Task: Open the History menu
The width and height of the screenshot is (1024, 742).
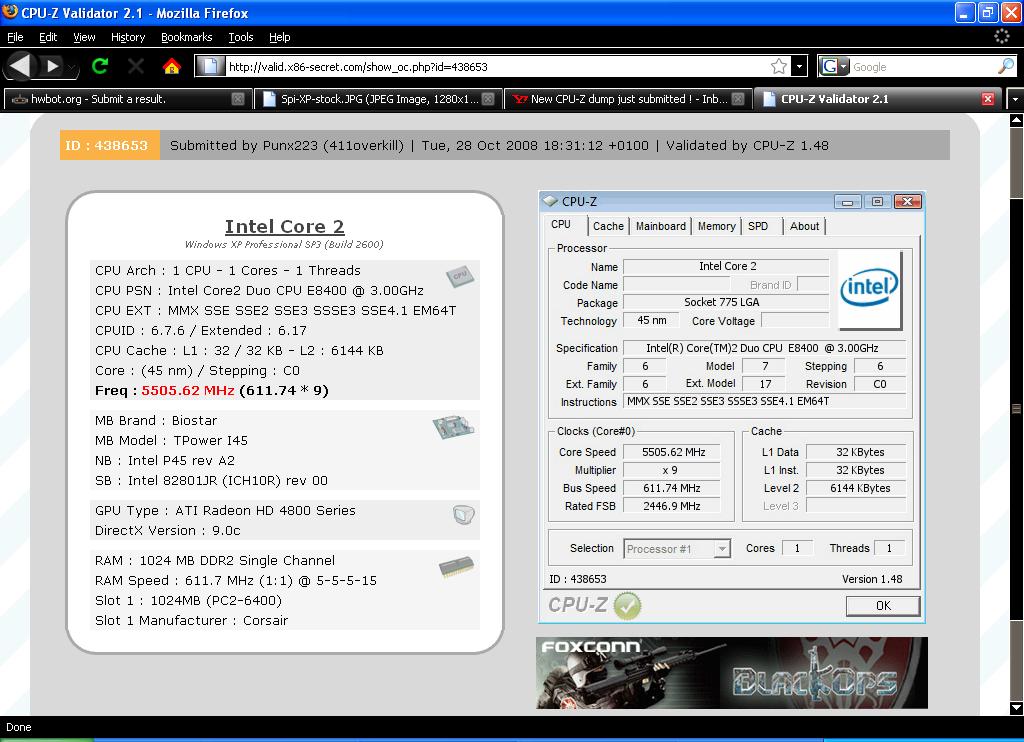Action: click(x=128, y=37)
